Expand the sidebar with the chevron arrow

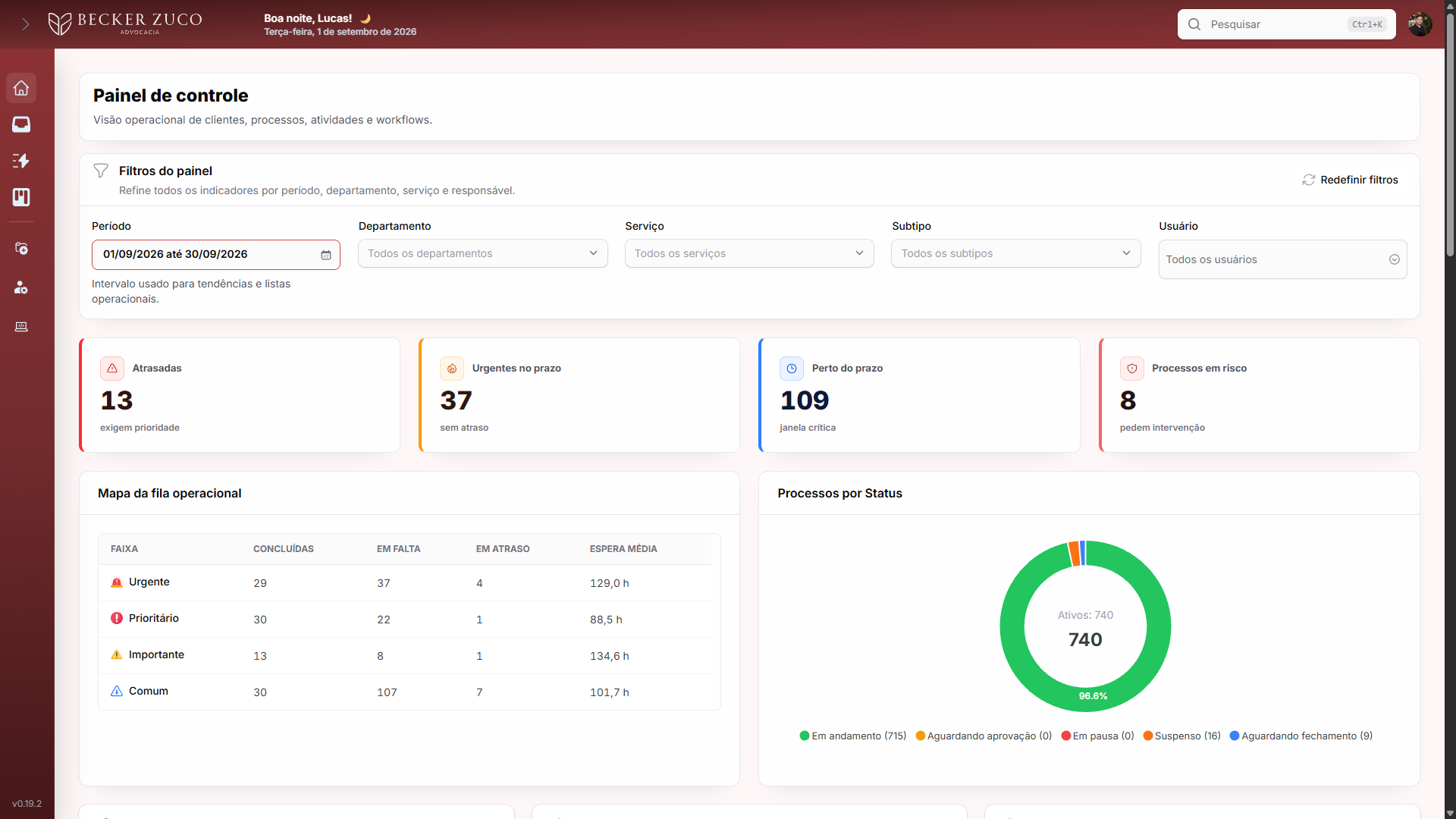click(x=25, y=24)
